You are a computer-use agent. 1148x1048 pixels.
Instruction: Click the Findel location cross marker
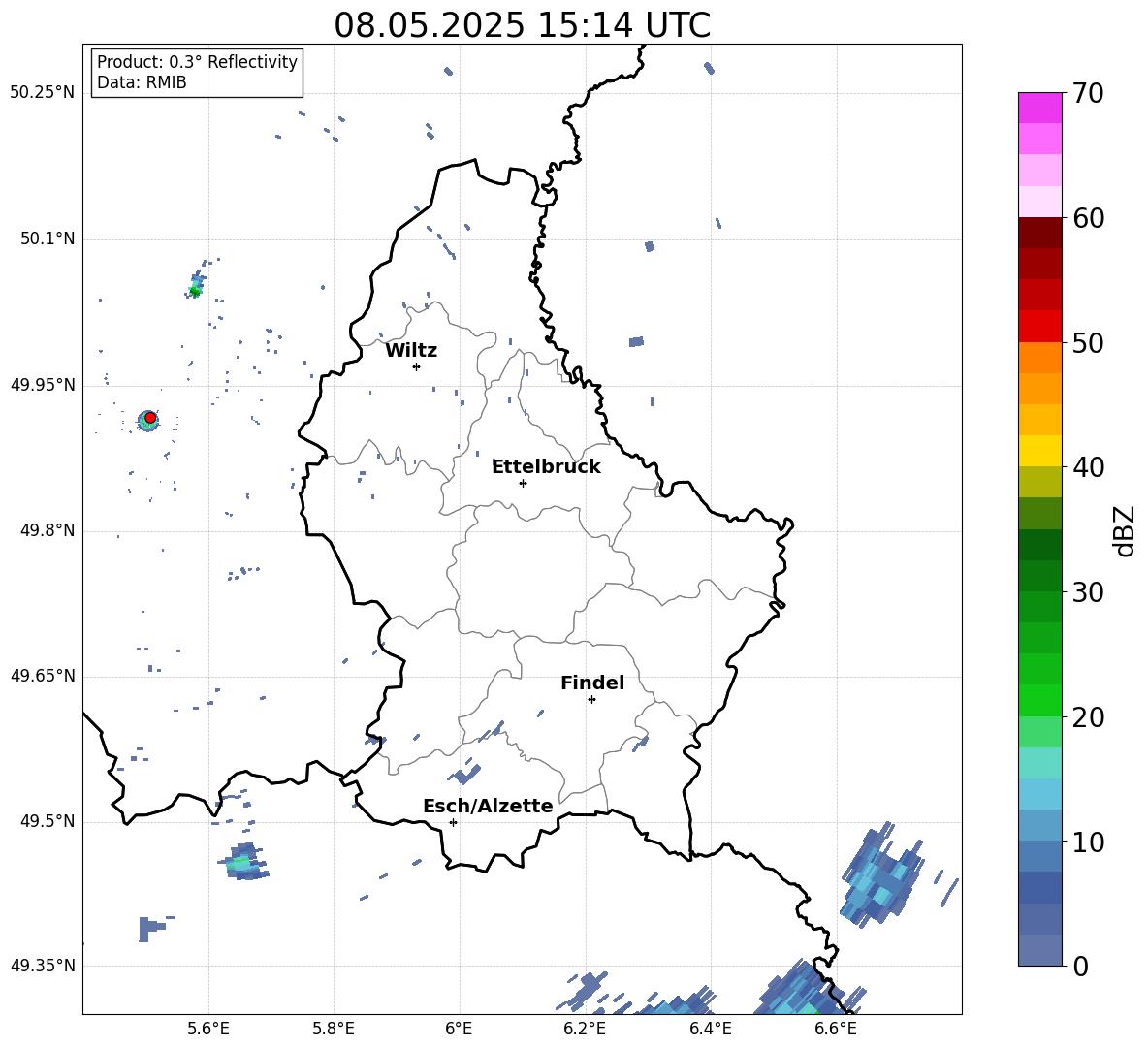[591, 699]
